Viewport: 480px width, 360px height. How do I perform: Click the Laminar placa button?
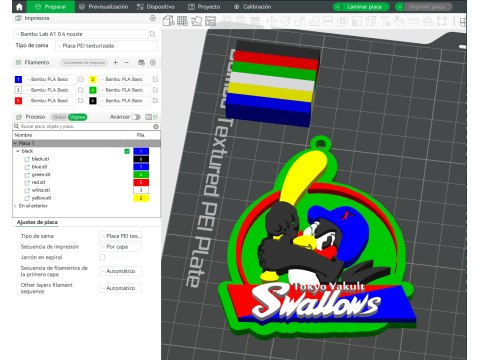[x=364, y=7]
